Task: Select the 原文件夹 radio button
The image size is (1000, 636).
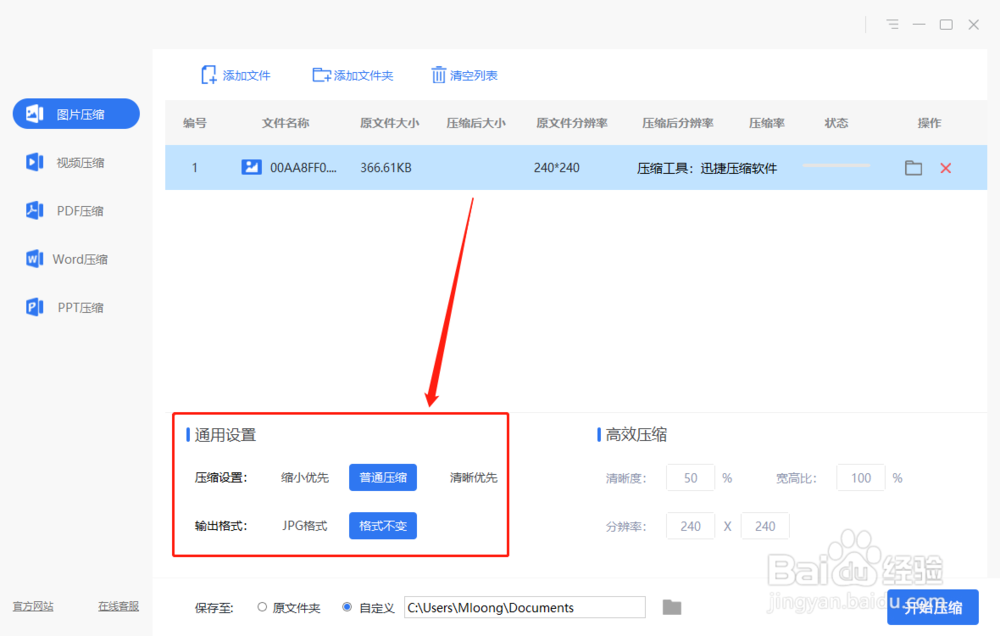Action: click(x=258, y=606)
